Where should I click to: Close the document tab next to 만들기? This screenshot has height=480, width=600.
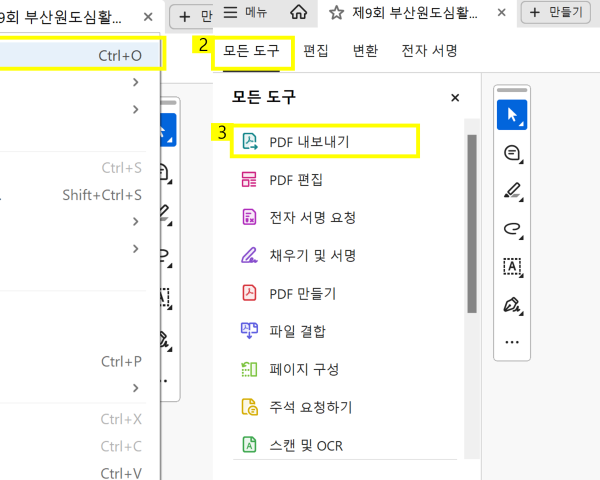(501, 13)
